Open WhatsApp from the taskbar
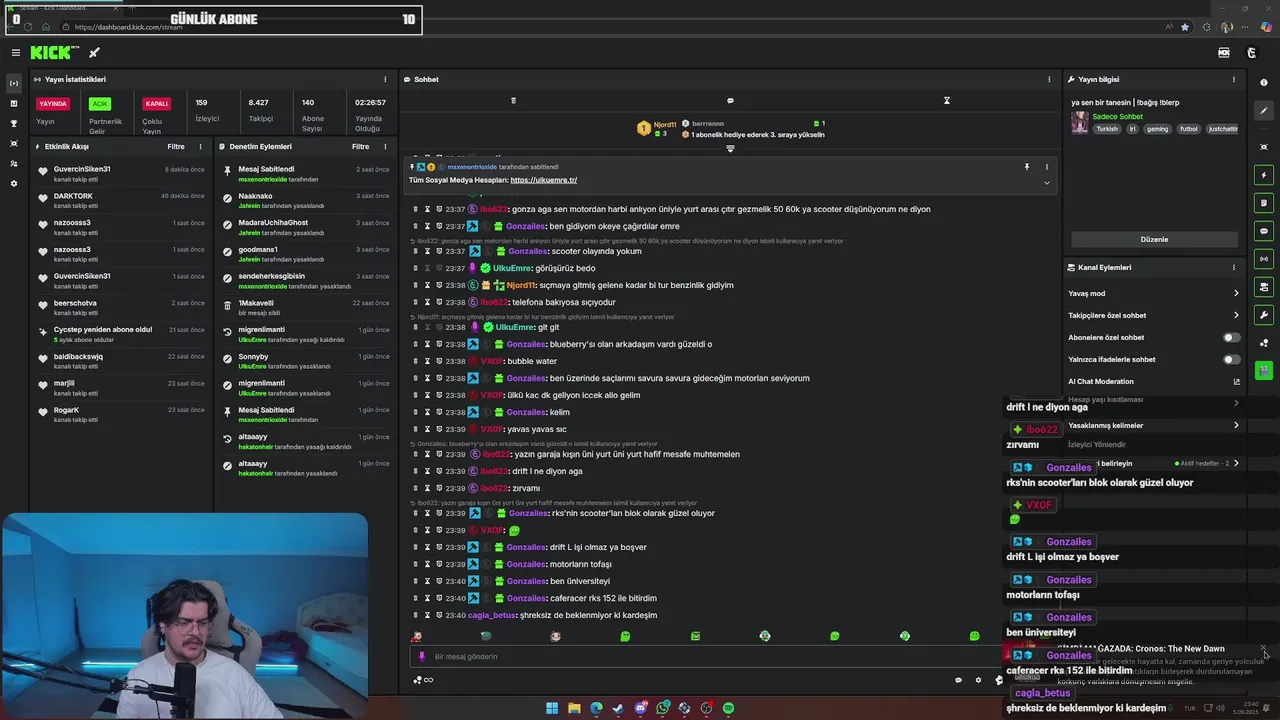The height and width of the screenshot is (720, 1280). (x=662, y=708)
